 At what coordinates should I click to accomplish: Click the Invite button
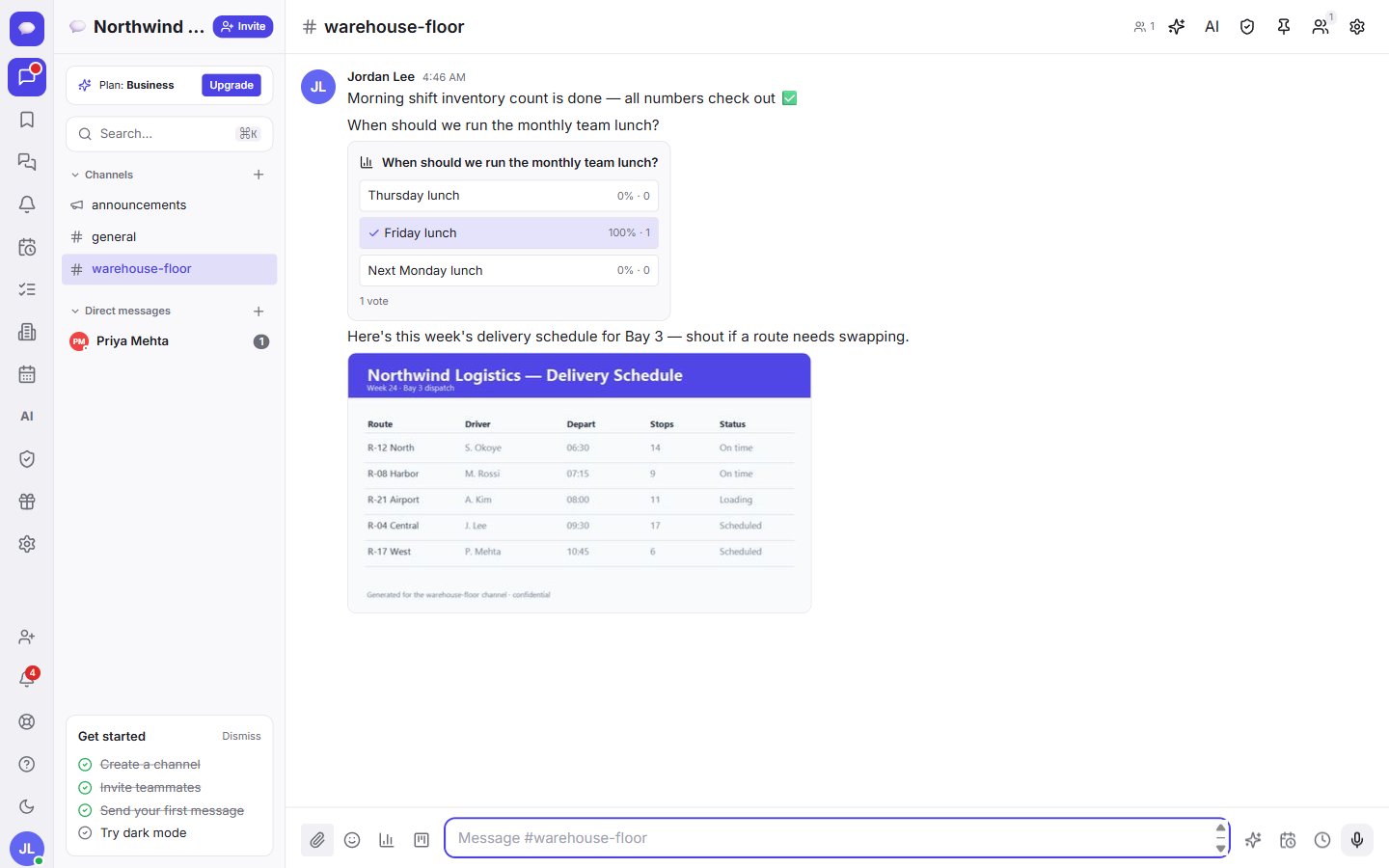point(243,27)
